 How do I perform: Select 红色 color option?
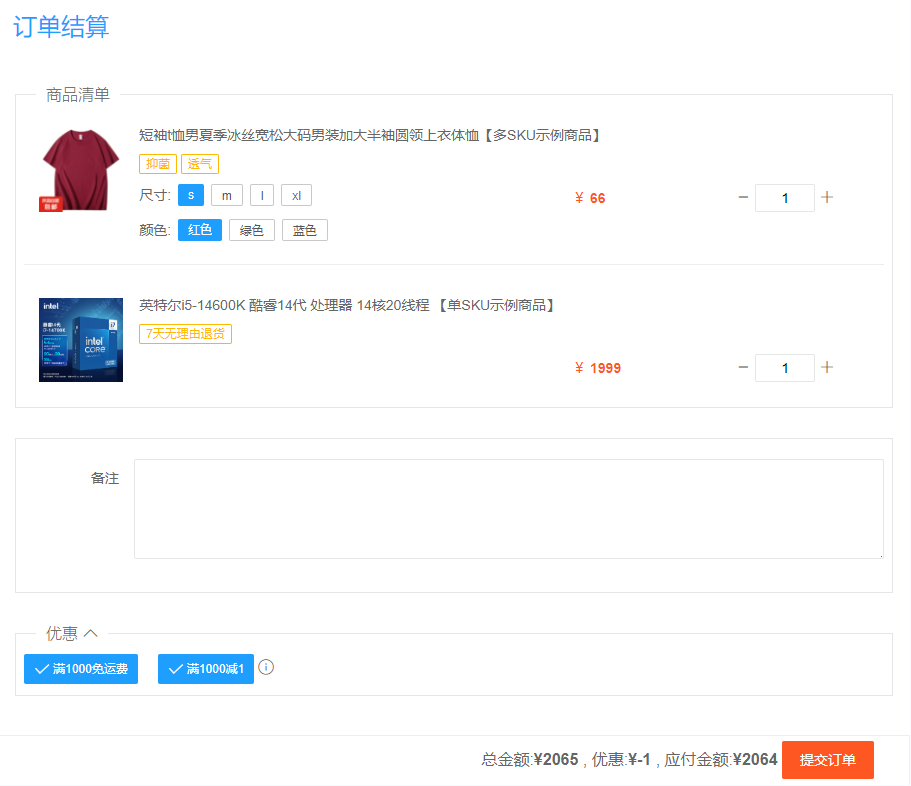pyautogui.click(x=200, y=230)
